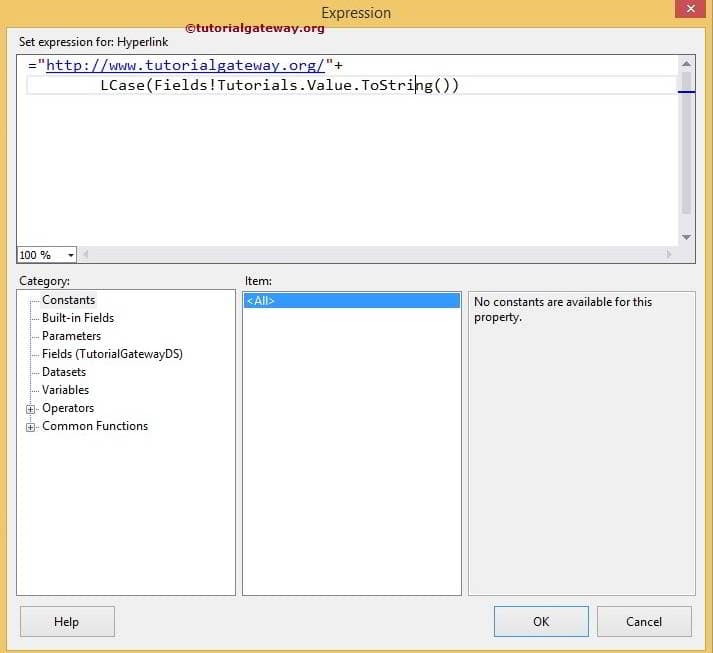
Task: Open the 100 % zoom dropdown
Action: tap(70, 255)
